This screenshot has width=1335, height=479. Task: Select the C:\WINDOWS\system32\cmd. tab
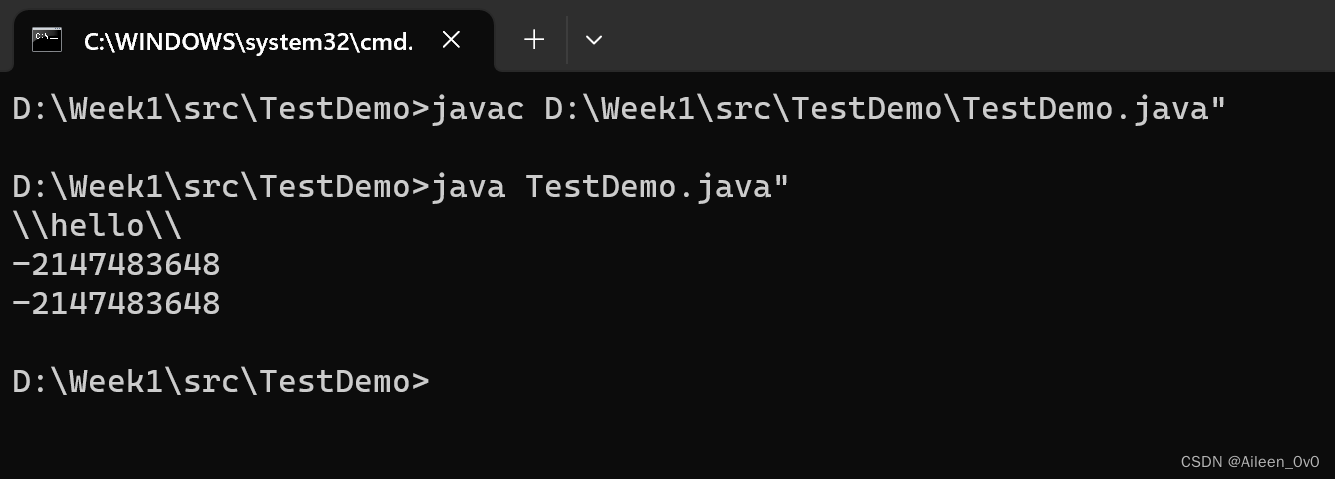[248, 41]
